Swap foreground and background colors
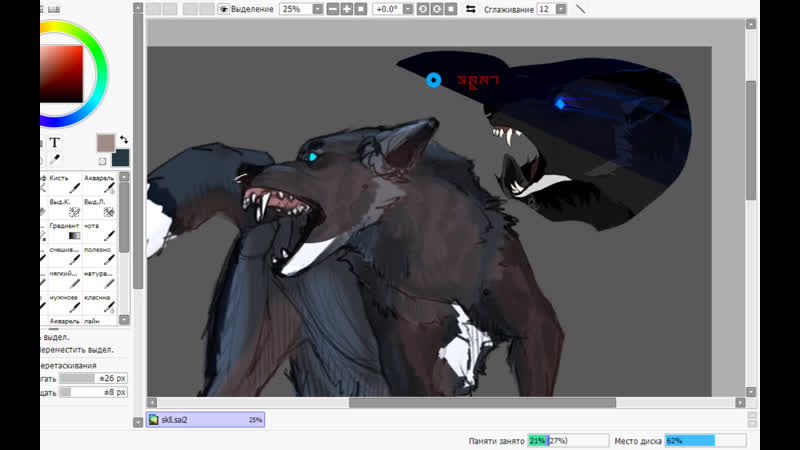 tap(124, 139)
